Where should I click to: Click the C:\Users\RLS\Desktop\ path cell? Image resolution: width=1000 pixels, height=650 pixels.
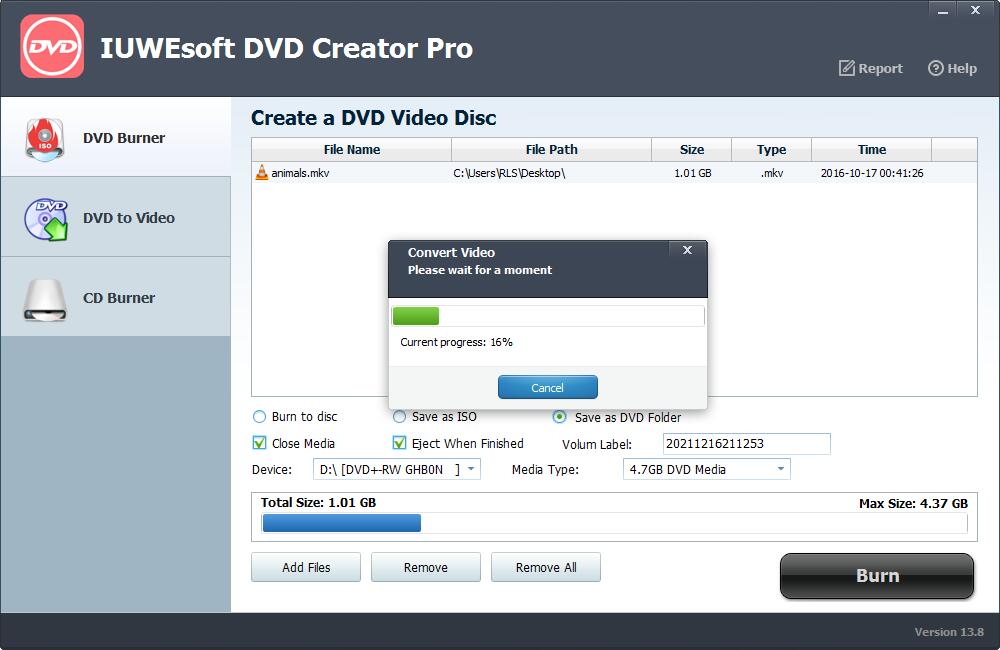tap(509, 173)
